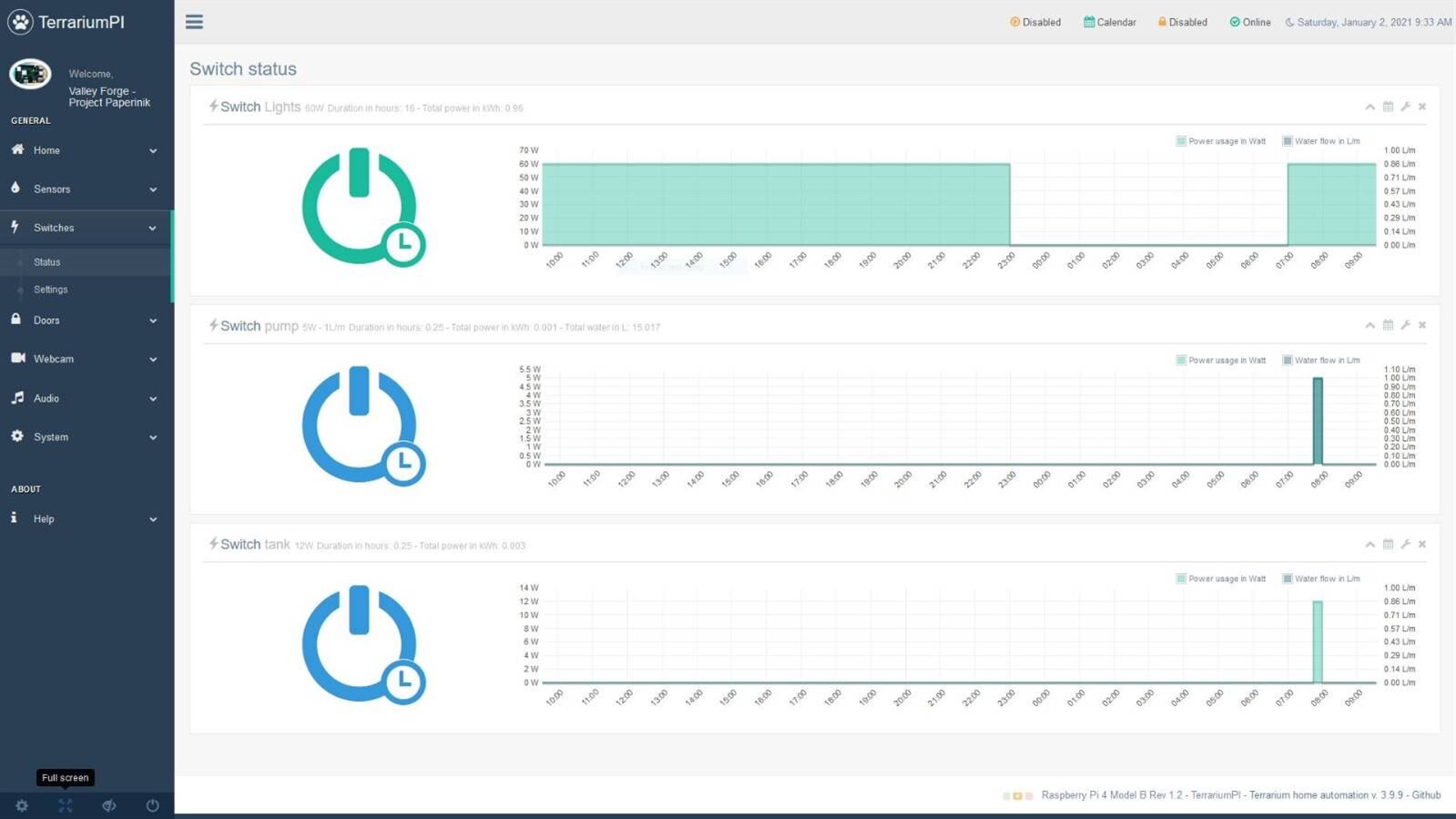The width and height of the screenshot is (1456, 819).
Task: Click the Sensors droplet icon
Action: click(15, 188)
